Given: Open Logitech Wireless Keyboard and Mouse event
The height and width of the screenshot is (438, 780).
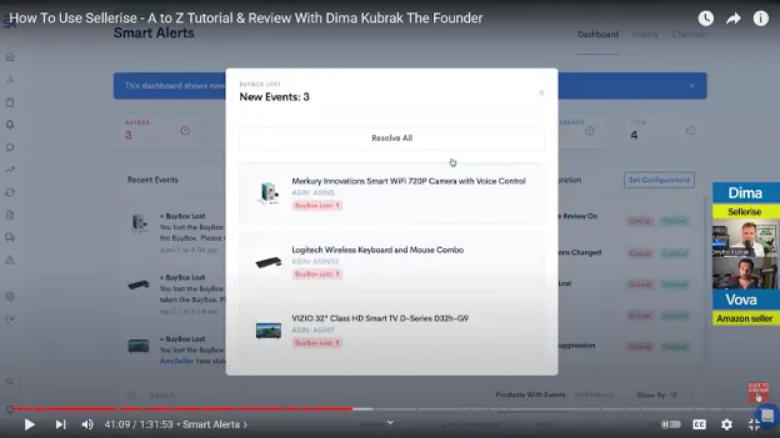Looking at the screenshot, I should pos(392,262).
